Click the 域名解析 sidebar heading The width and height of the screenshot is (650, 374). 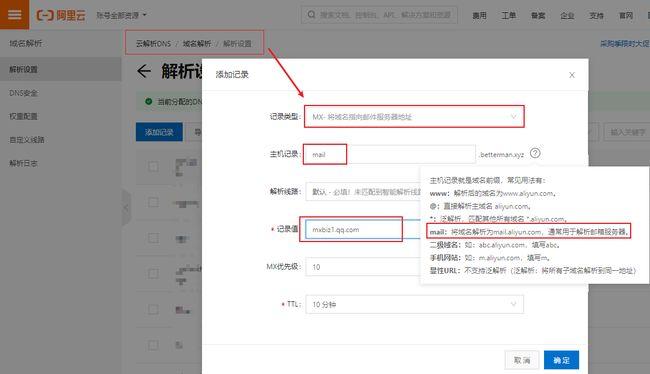26,43
